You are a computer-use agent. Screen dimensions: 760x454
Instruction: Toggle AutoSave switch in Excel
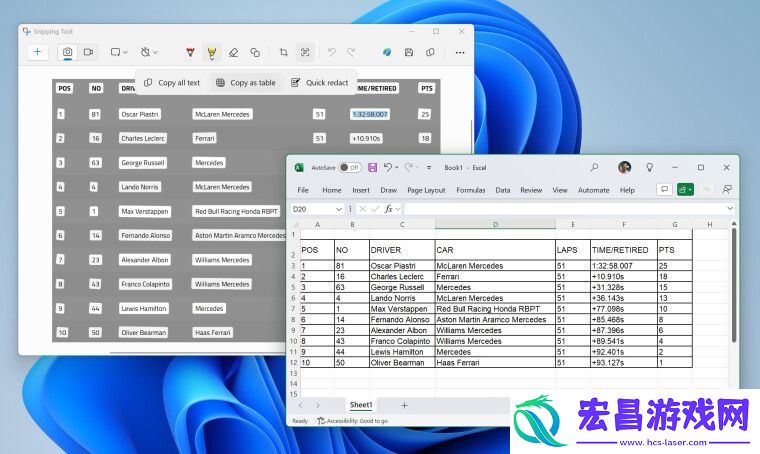(350, 168)
